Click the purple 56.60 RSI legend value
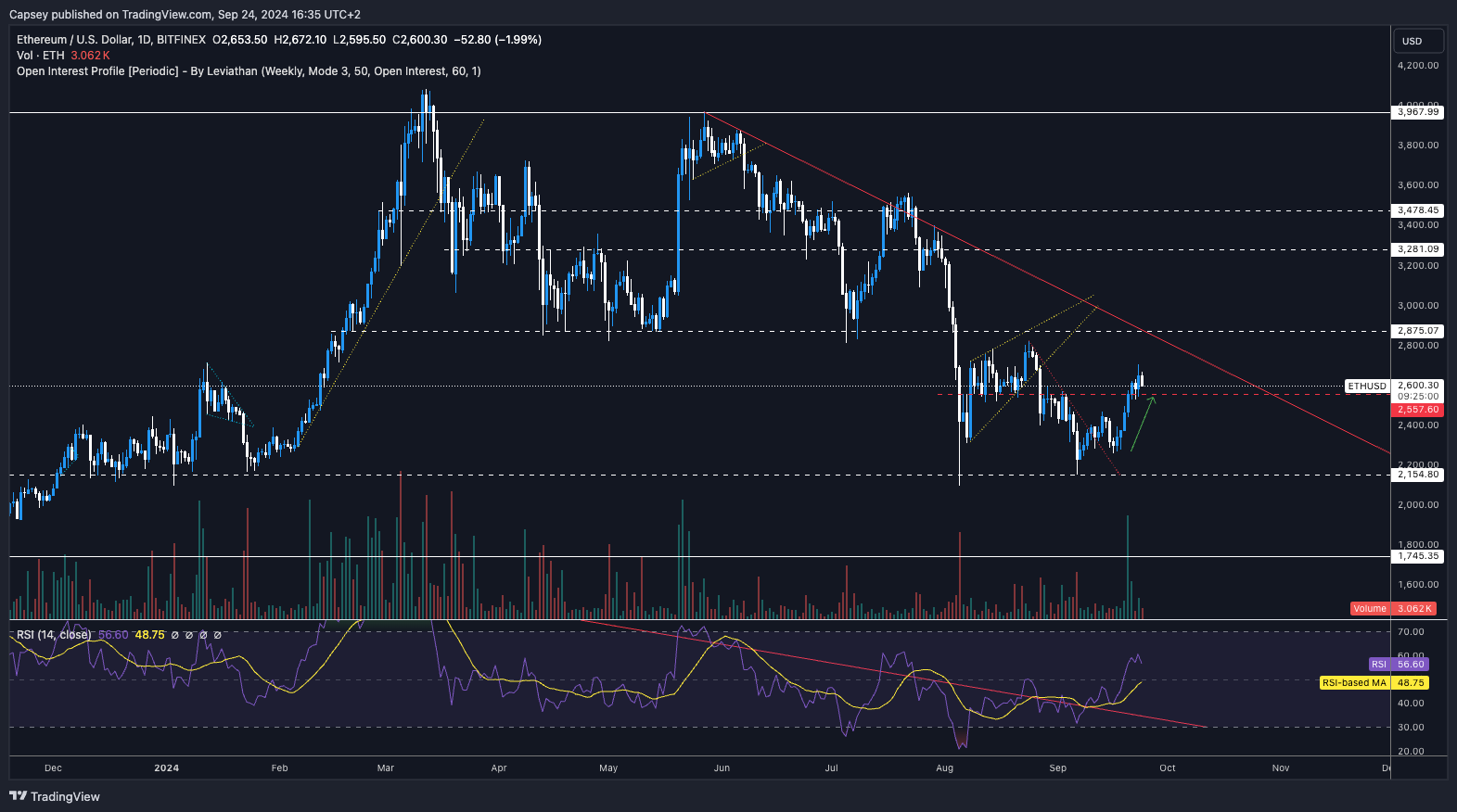The height and width of the screenshot is (812, 1457). (113, 635)
